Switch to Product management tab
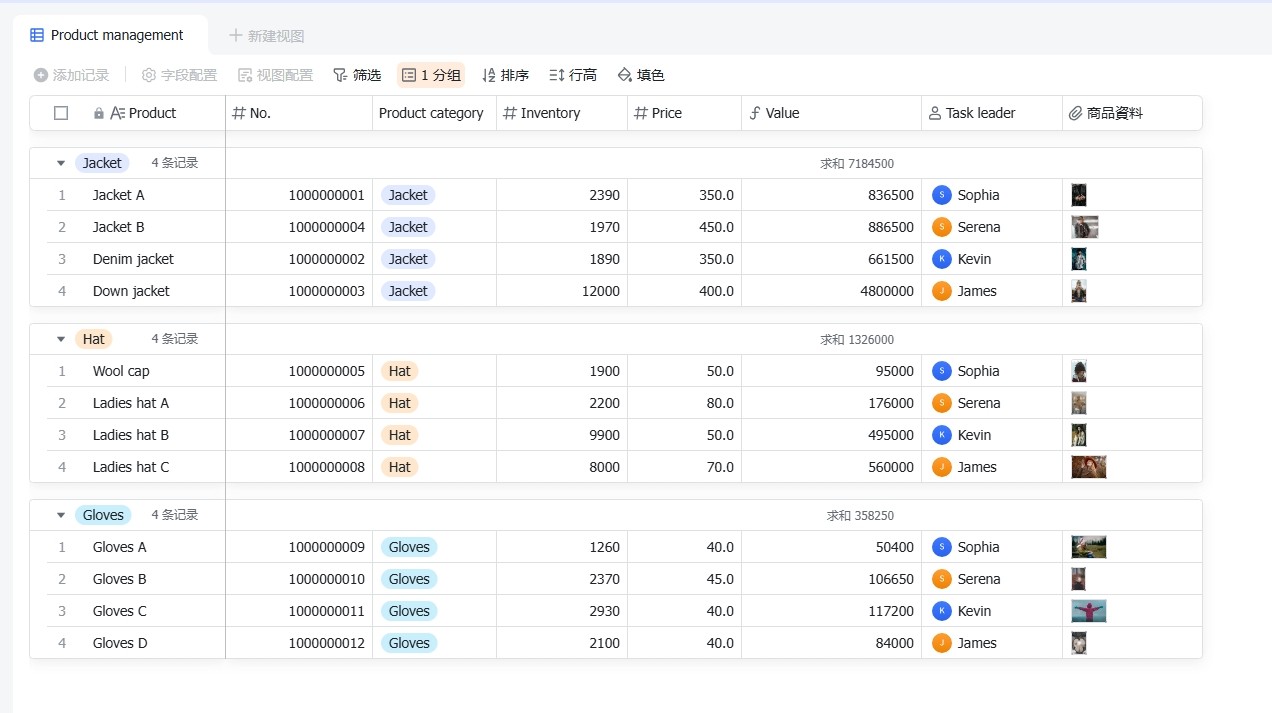 [110, 35]
